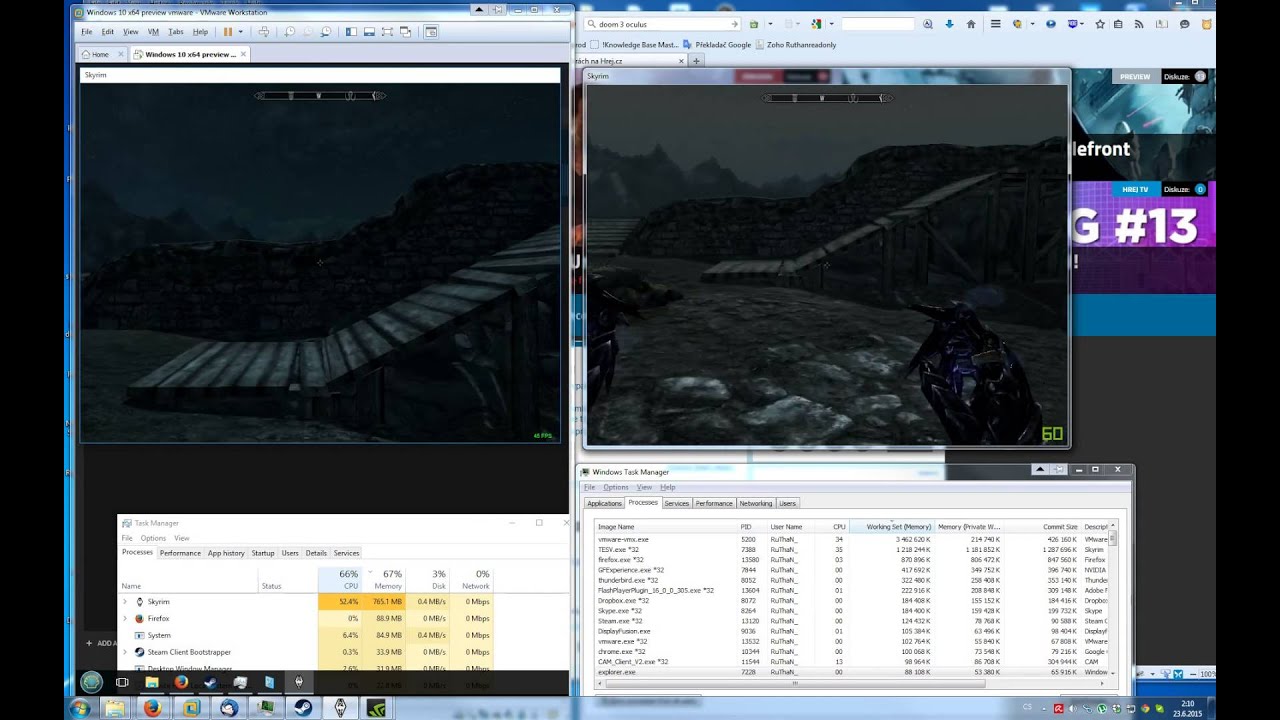This screenshot has height=720, width=1280.
Task: Switch to Applications tab in Windows Task Manager
Action: (604, 503)
